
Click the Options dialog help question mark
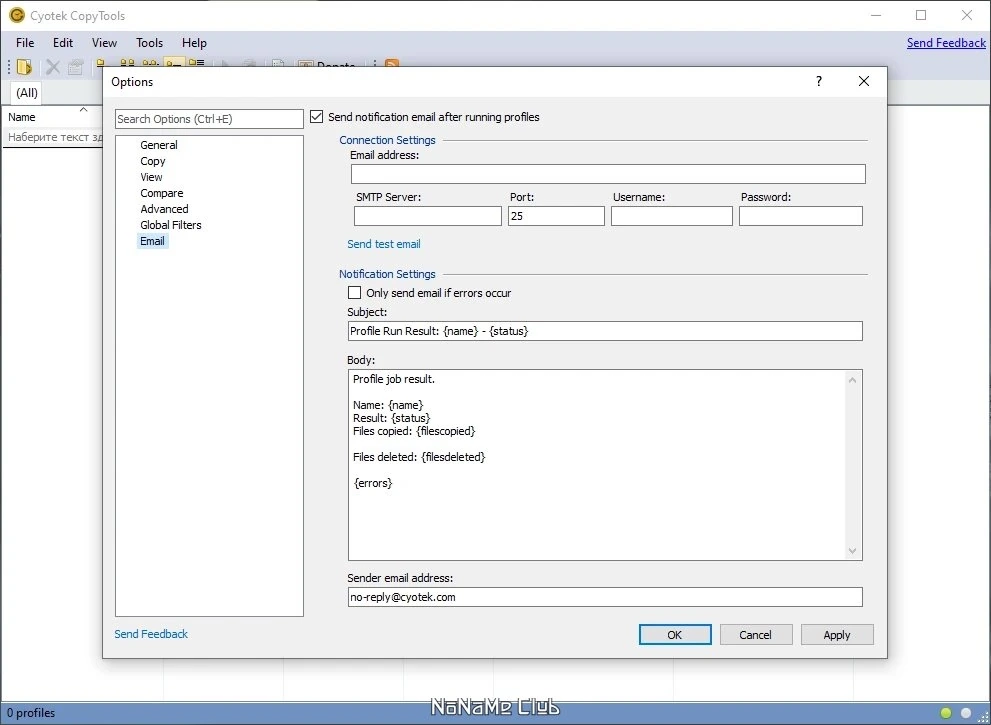tap(818, 81)
